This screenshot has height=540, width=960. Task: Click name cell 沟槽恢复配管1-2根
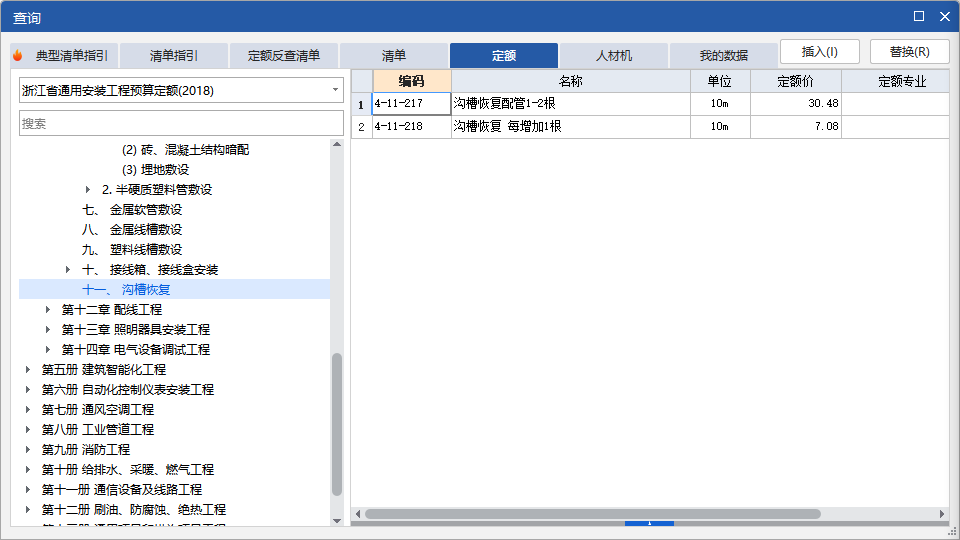click(571, 103)
